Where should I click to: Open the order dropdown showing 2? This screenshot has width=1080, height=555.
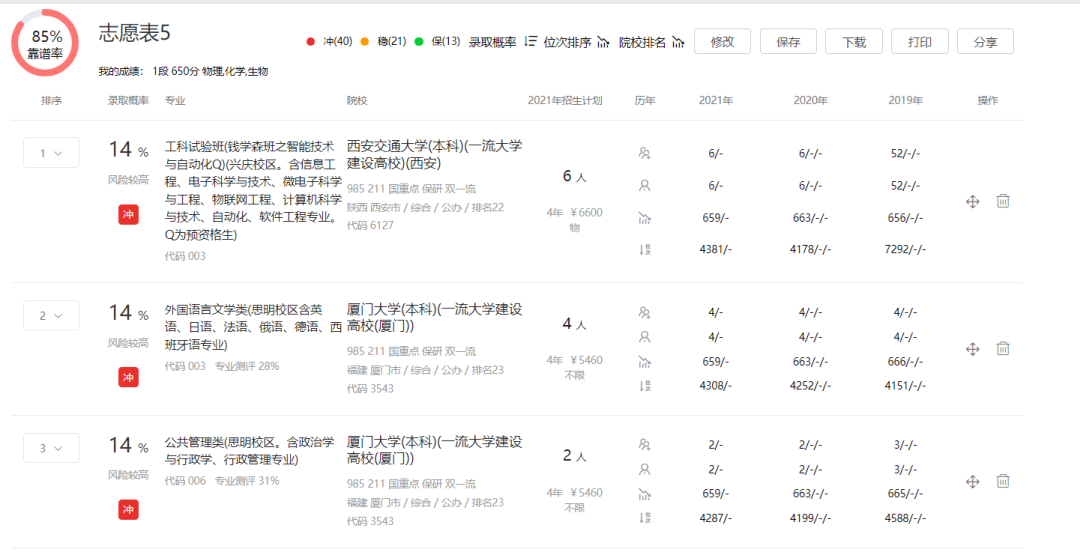pyautogui.click(x=51, y=315)
